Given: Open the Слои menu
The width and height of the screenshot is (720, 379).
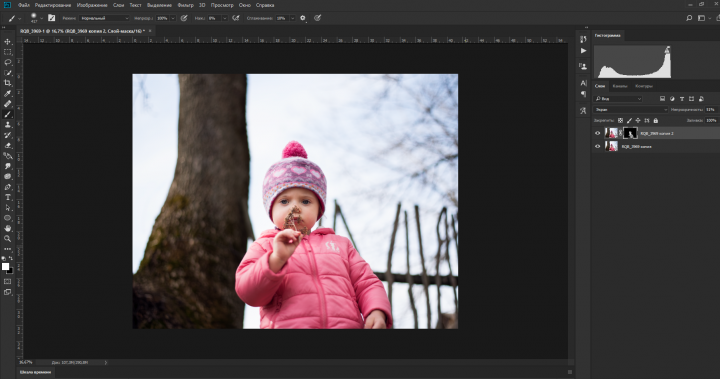Looking at the screenshot, I should [x=118, y=5].
